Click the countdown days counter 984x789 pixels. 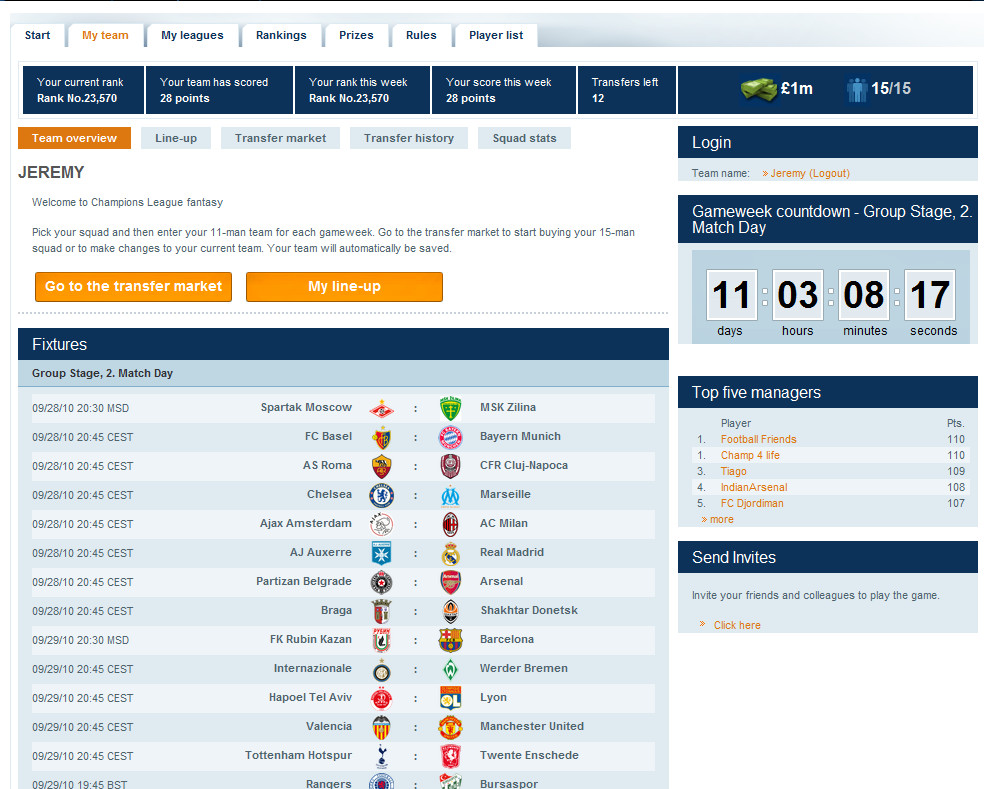(732, 295)
